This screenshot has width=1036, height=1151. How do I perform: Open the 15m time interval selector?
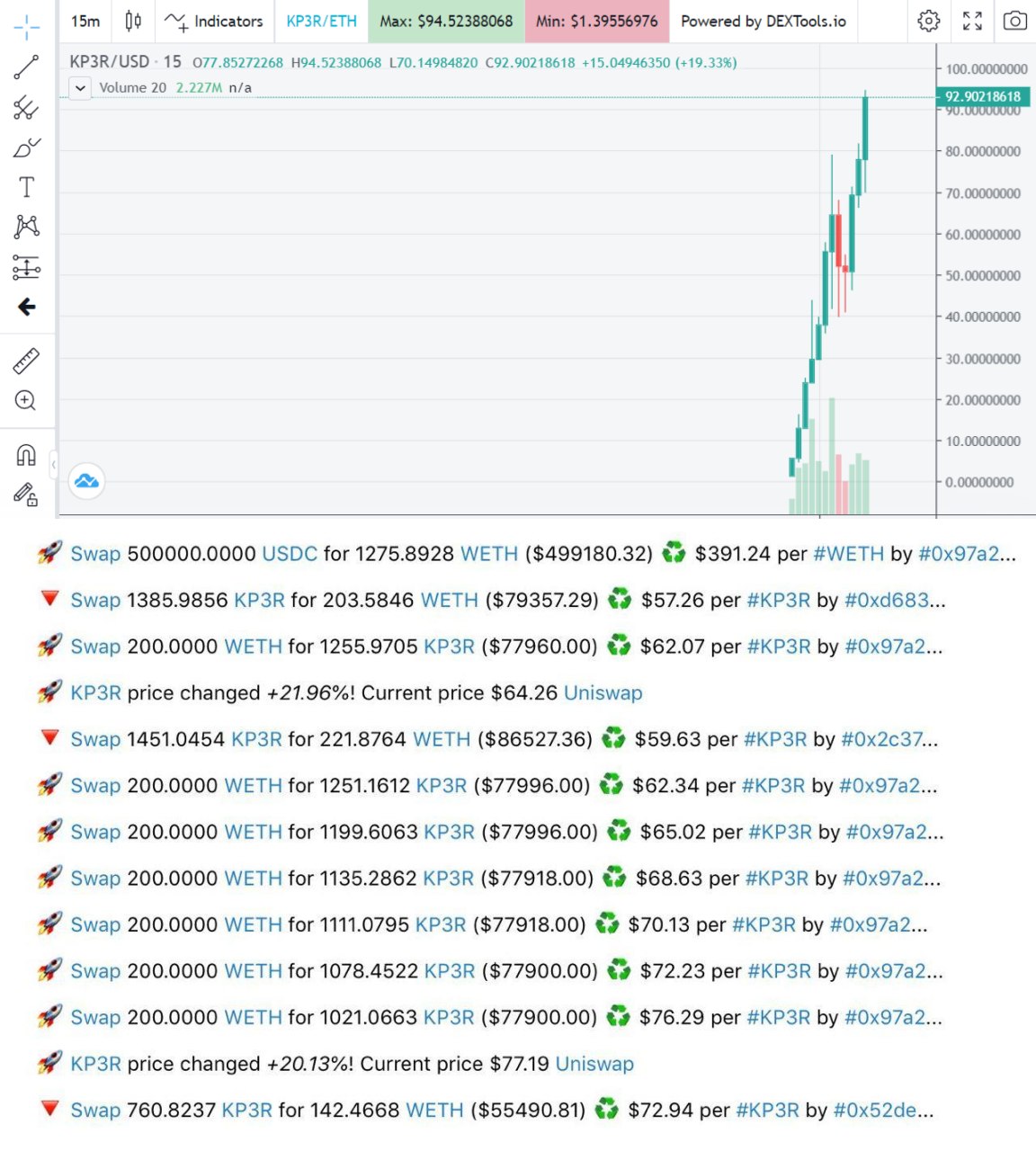click(x=85, y=21)
